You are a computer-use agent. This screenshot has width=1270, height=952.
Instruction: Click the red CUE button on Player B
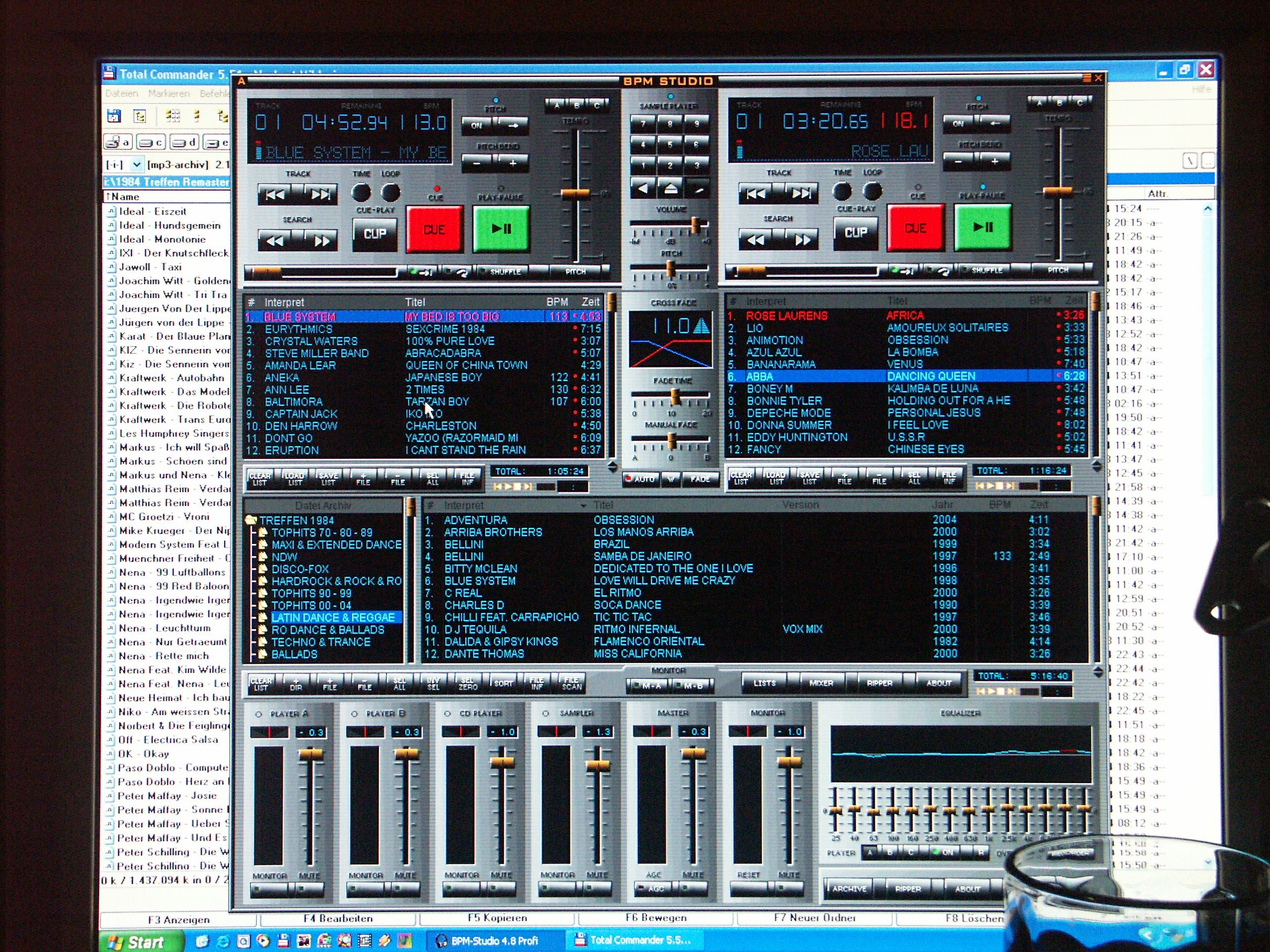point(915,228)
